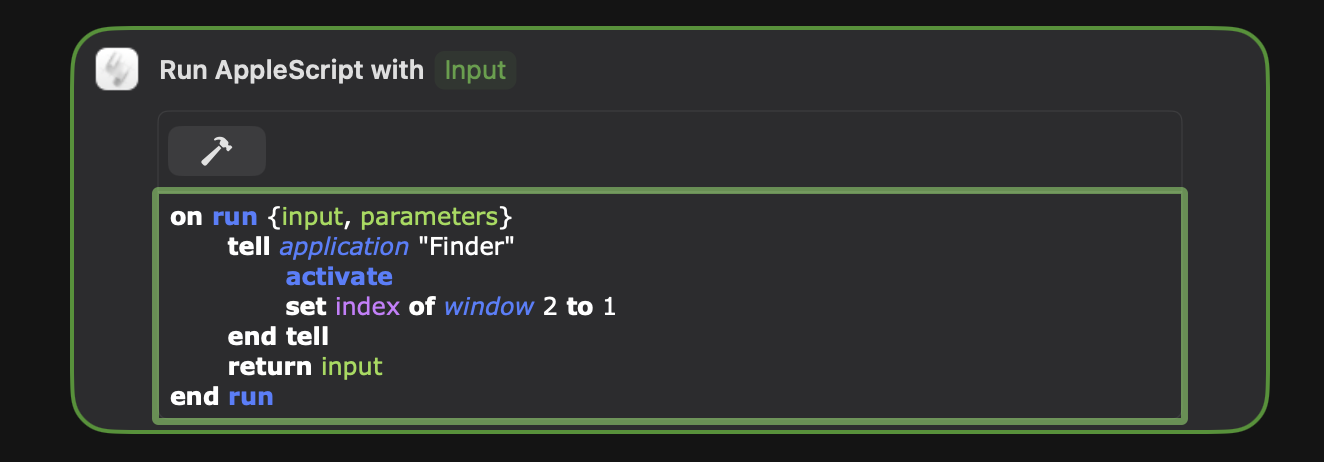This screenshot has width=1324, height=462.
Task: Click empty toolbar area beside hammer button
Action: (x=720, y=151)
